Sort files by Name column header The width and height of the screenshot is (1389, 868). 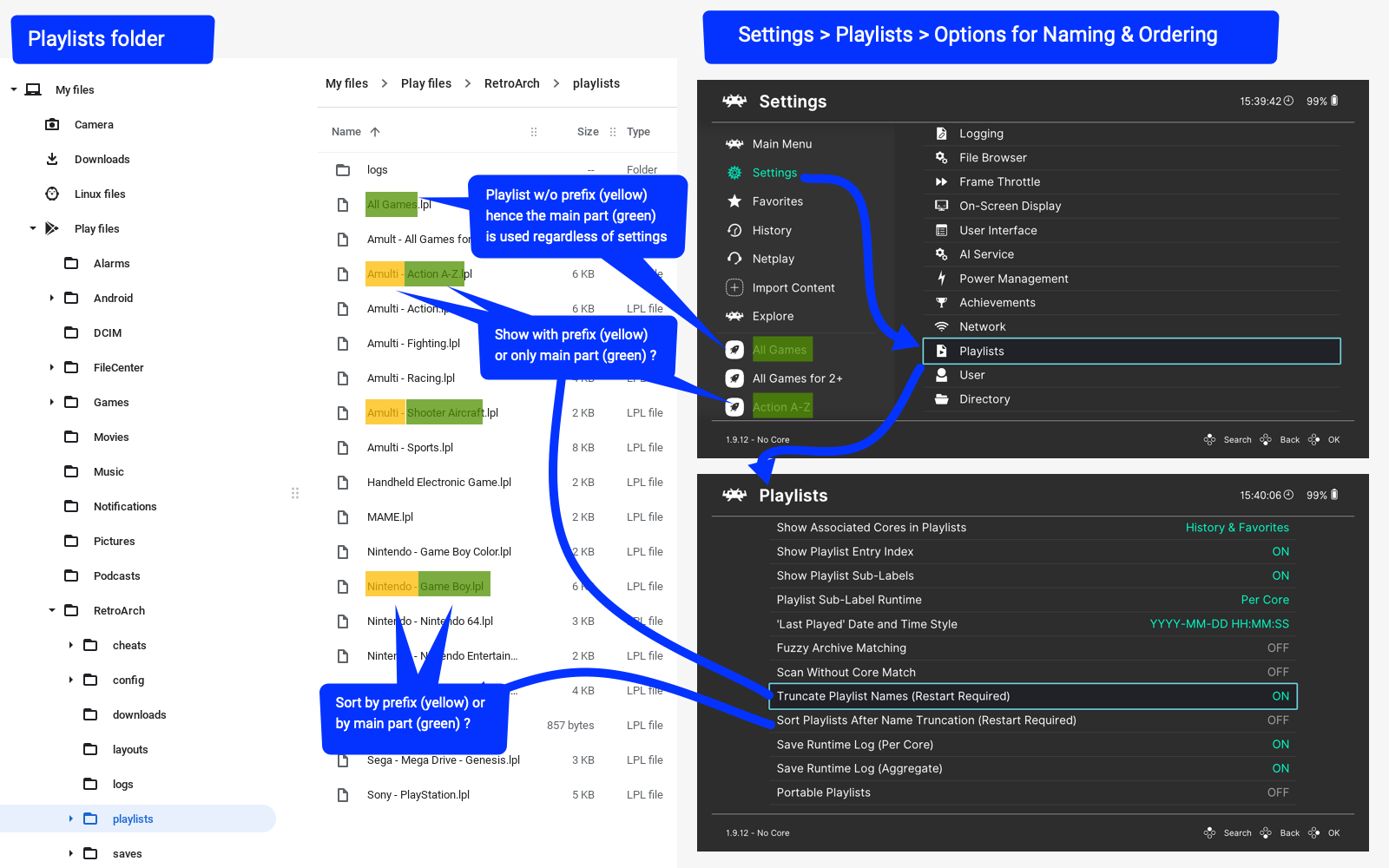[x=346, y=132]
